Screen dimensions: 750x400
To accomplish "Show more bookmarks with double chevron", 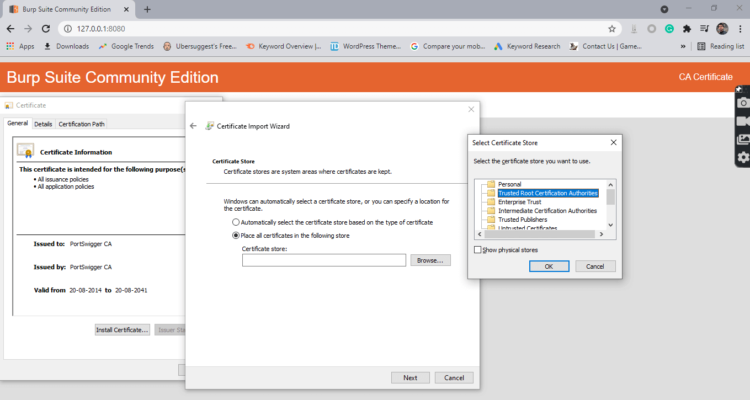I will click(x=683, y=46).
